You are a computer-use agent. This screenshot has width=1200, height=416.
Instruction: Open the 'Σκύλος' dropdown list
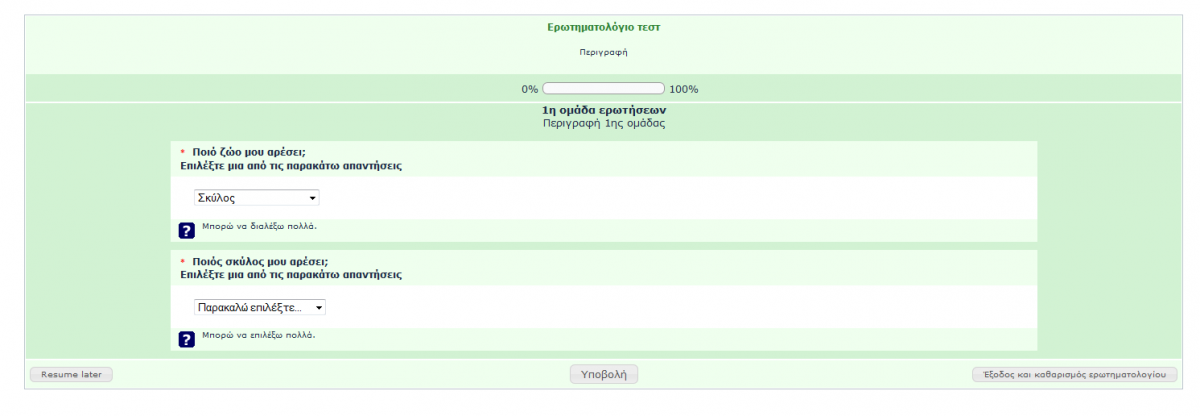click(257, 198)
